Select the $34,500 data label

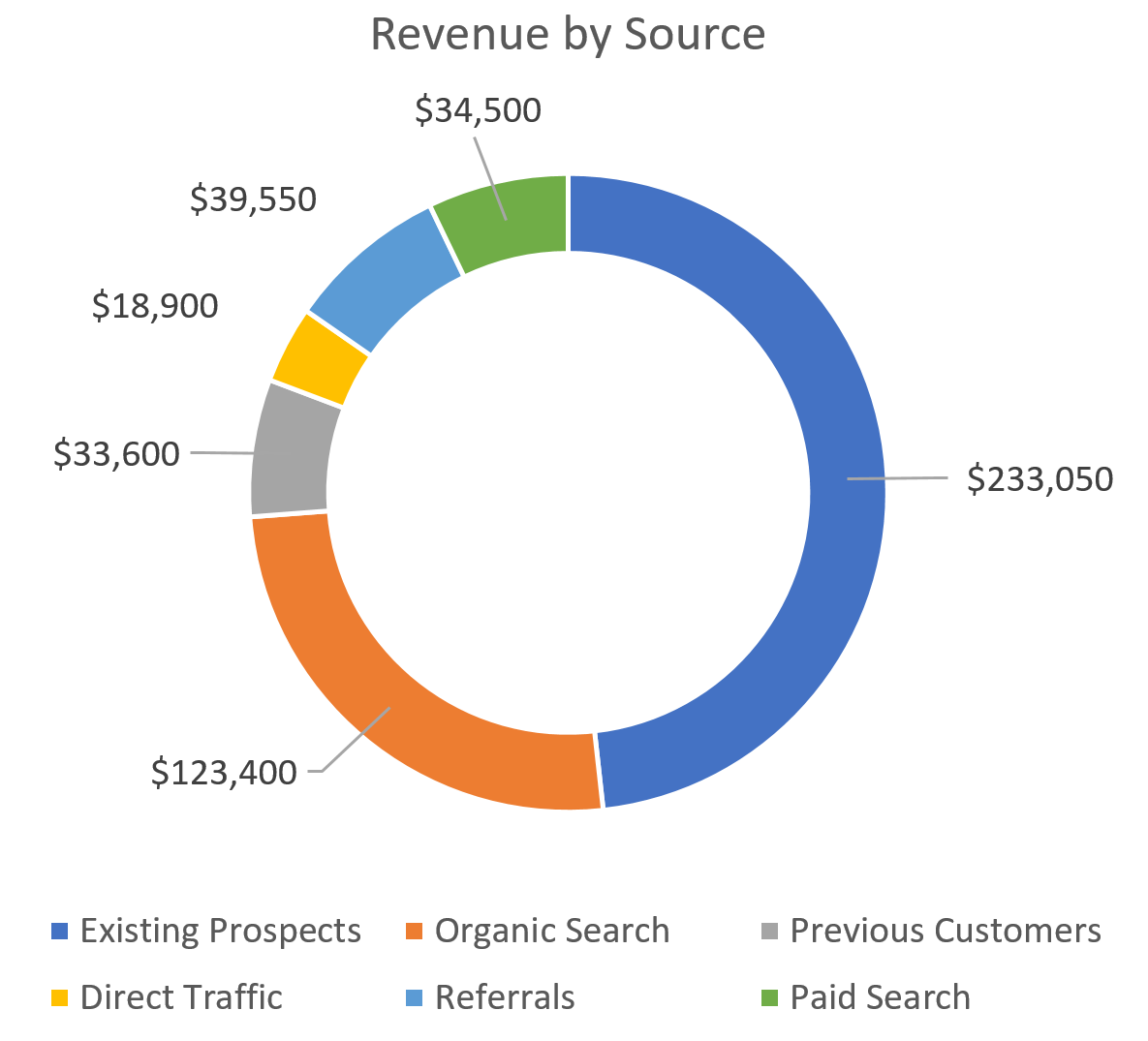[478, 109]
